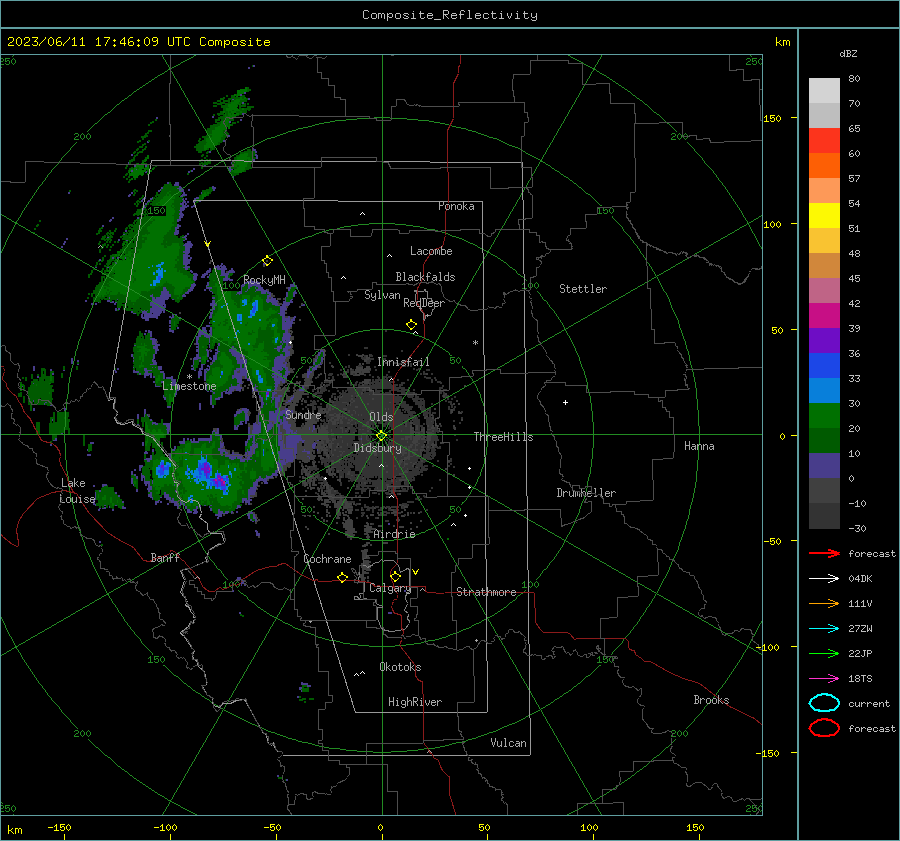Click the intense storm cell west of Sundre
The width and height of the screenshot is (900, 841).
pyautogui.click(x=207, y=473)
